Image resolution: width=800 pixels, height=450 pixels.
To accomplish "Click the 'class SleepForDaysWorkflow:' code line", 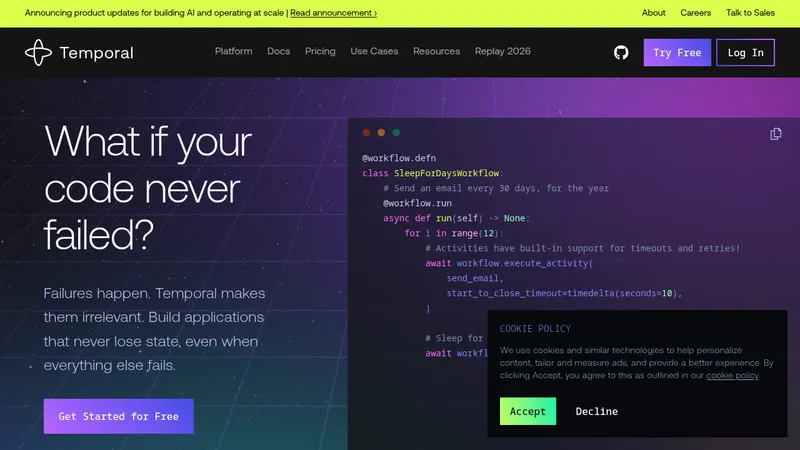I will click(433, 173).
